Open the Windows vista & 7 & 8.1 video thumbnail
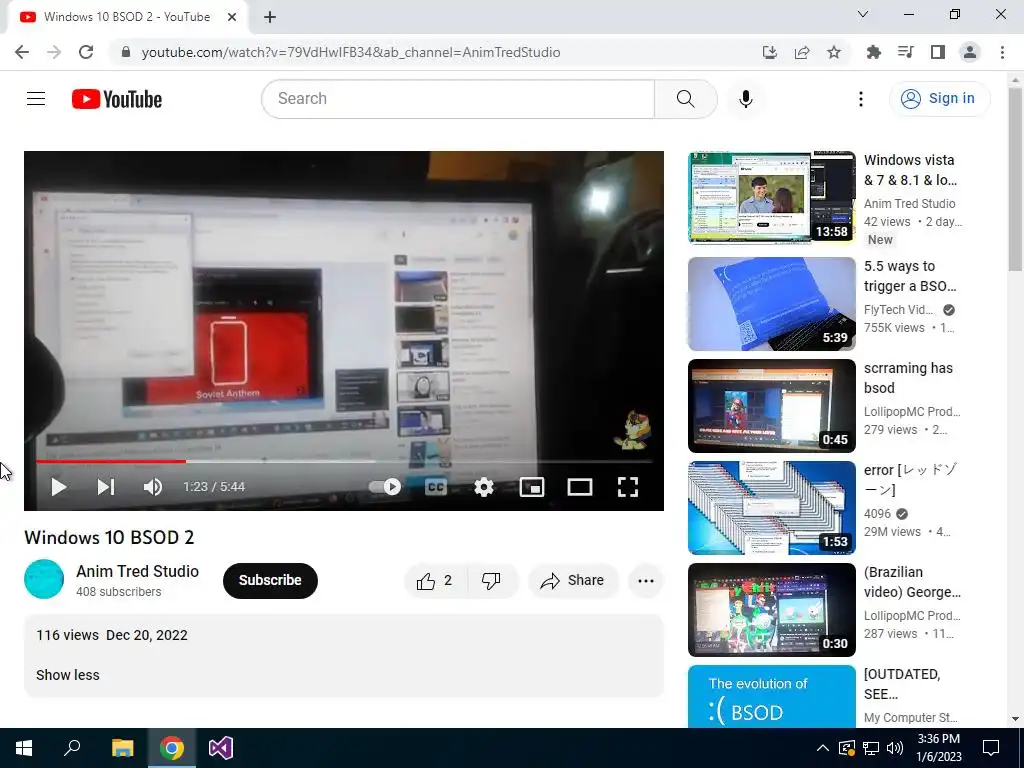This screenshot has height=768, width=1024. 771,197
